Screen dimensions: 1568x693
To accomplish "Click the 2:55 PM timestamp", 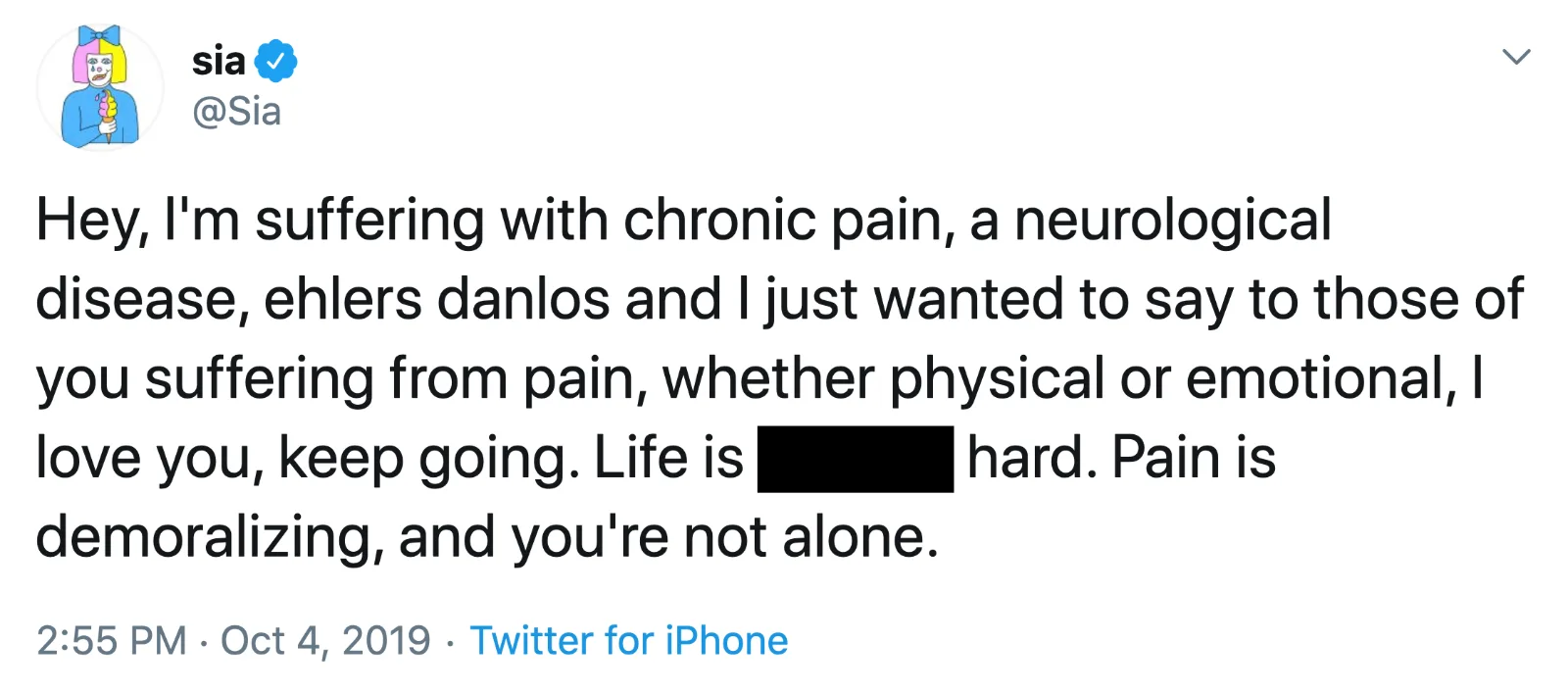I will click(112, 640).
